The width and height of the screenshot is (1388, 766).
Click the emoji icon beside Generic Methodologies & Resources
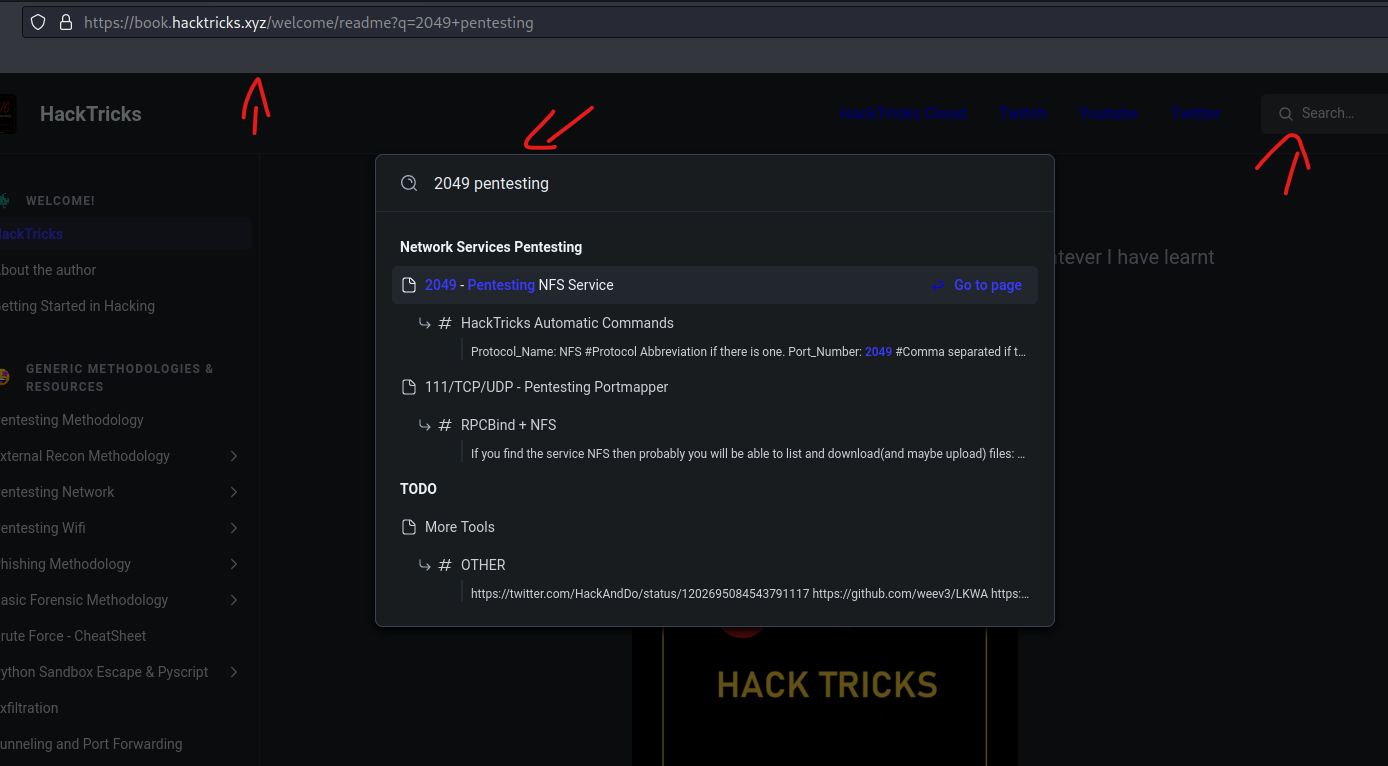(4, 377)
